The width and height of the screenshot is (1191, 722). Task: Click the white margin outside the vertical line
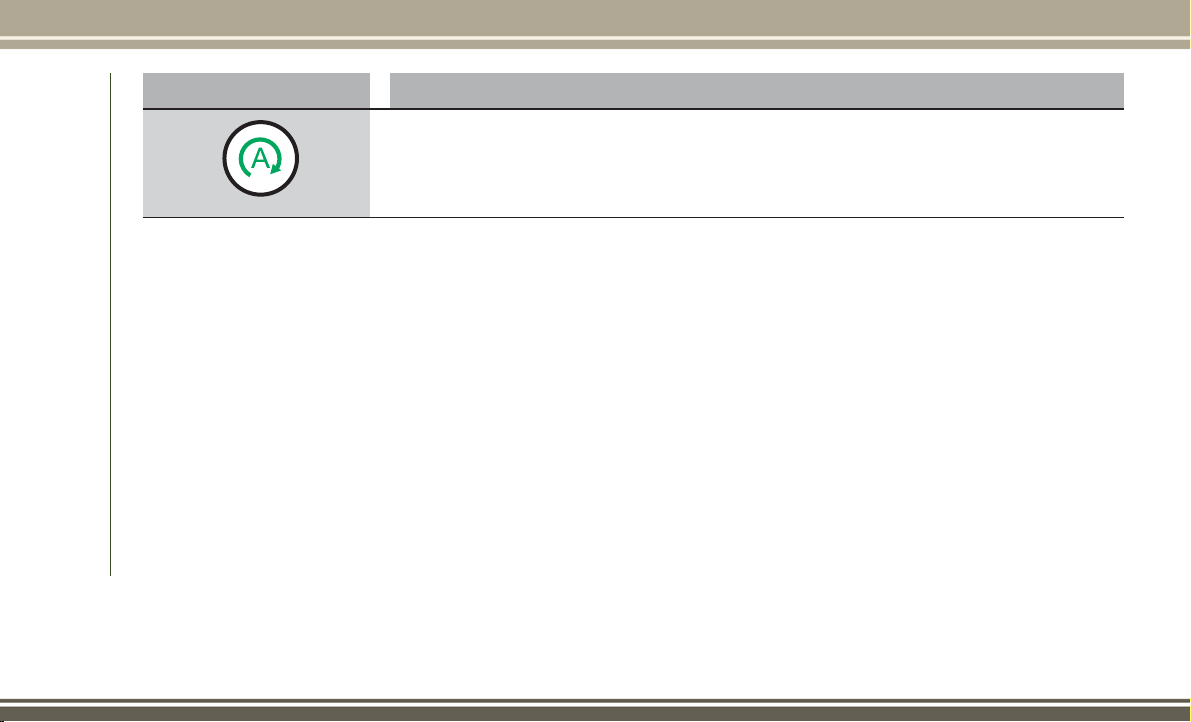pyautogui.click(x=54, y=324)
